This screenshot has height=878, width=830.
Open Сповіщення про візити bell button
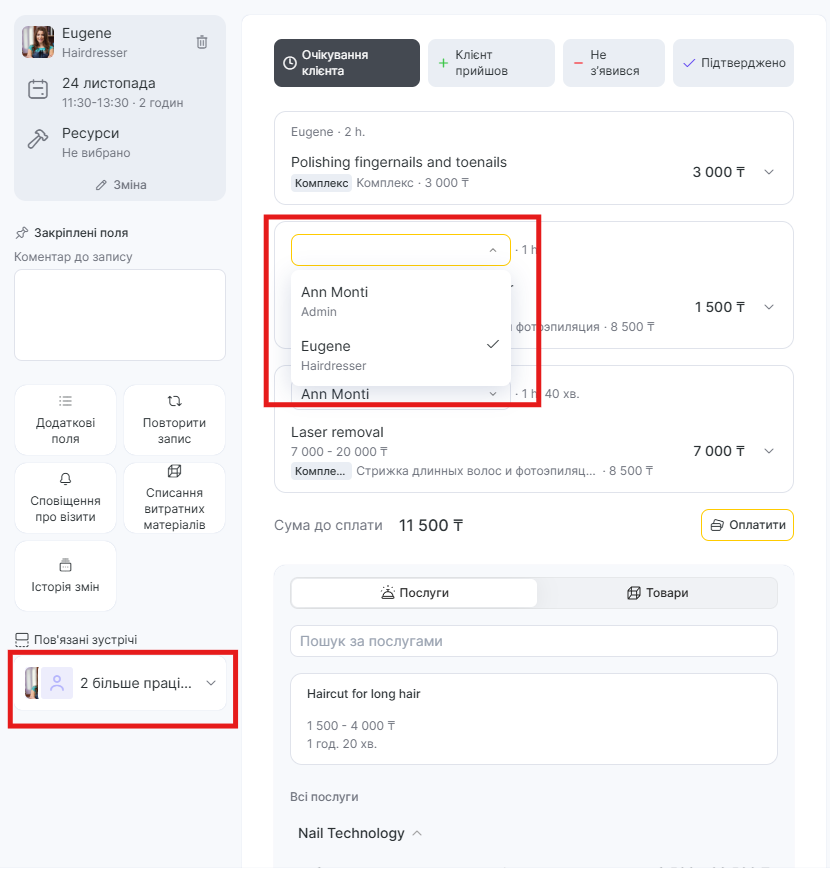65,497
